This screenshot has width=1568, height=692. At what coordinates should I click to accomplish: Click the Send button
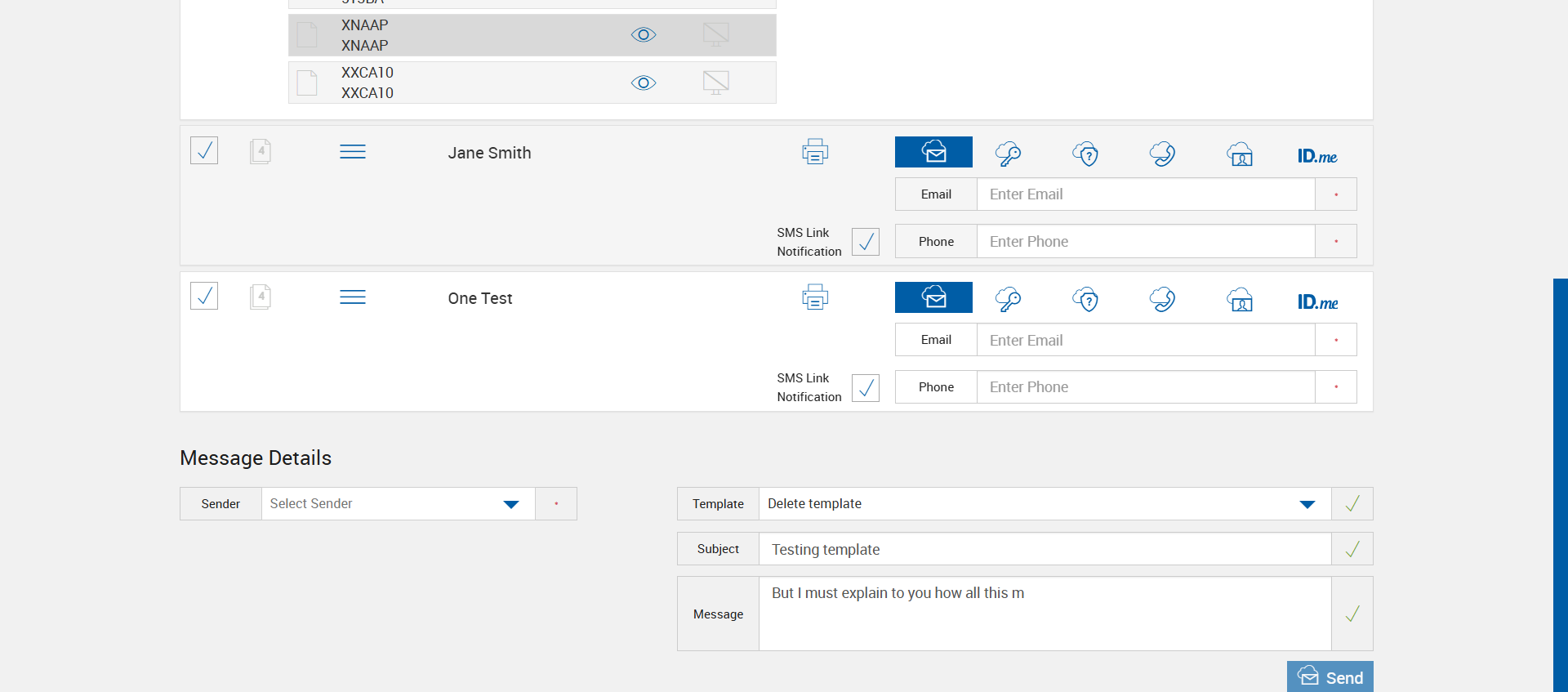point(1330,677)
